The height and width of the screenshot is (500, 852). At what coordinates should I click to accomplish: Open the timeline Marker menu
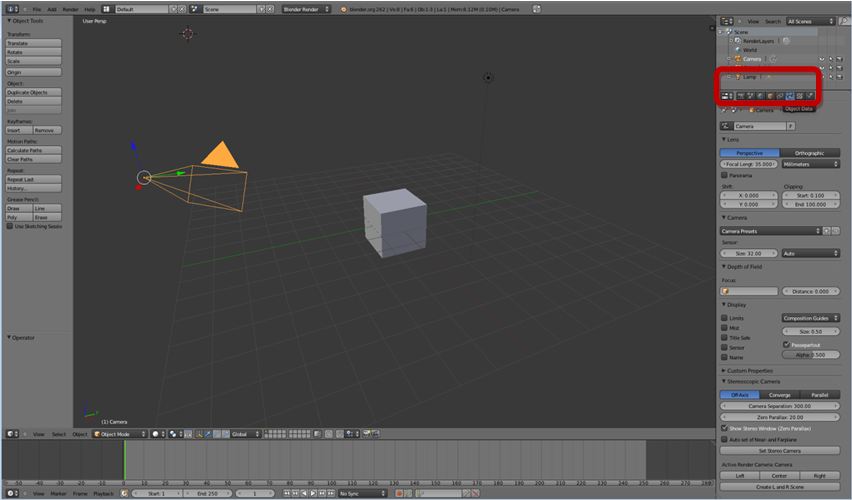coord(58,493)
